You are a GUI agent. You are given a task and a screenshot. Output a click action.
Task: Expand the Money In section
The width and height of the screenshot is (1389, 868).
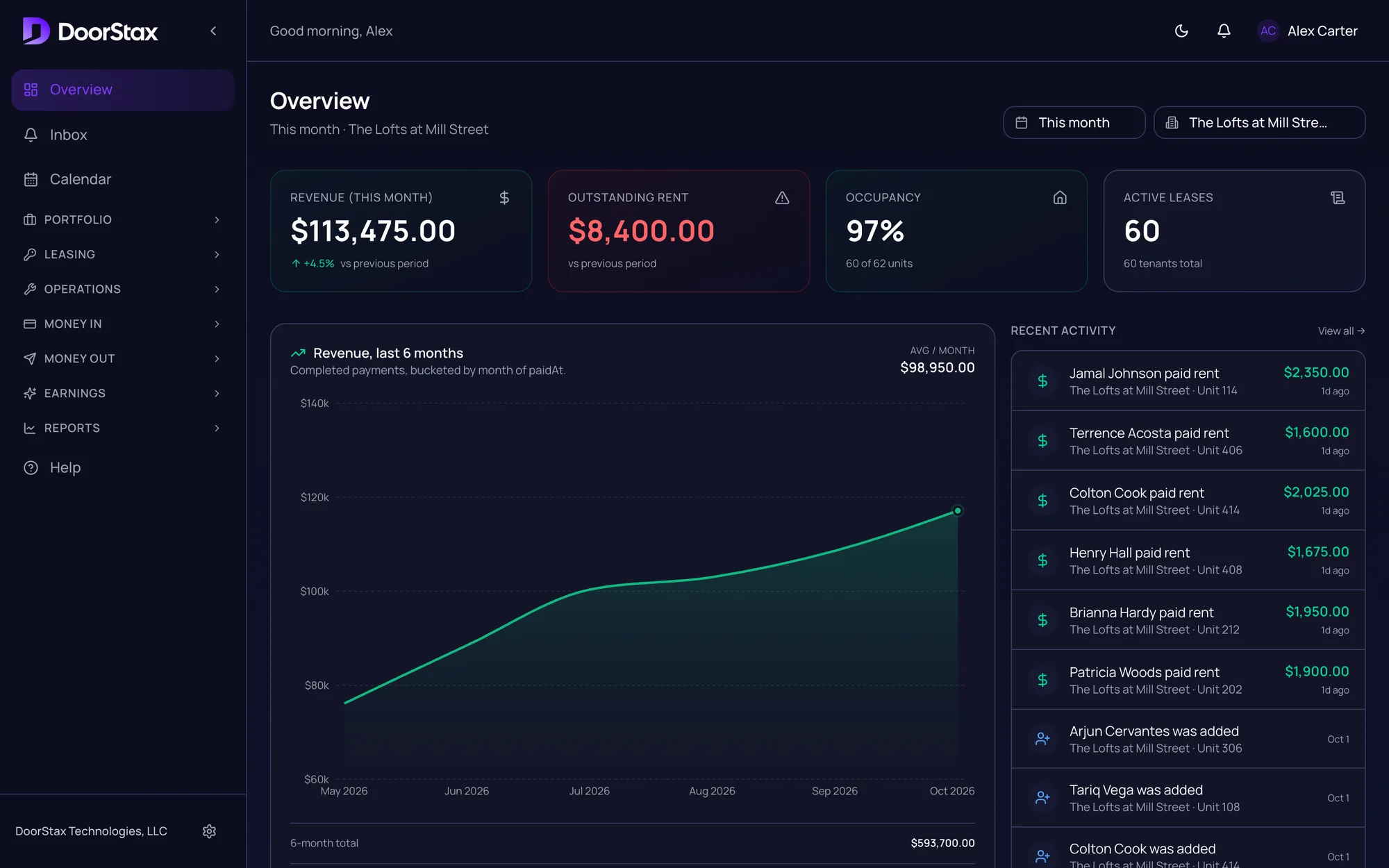click(123, 324)
